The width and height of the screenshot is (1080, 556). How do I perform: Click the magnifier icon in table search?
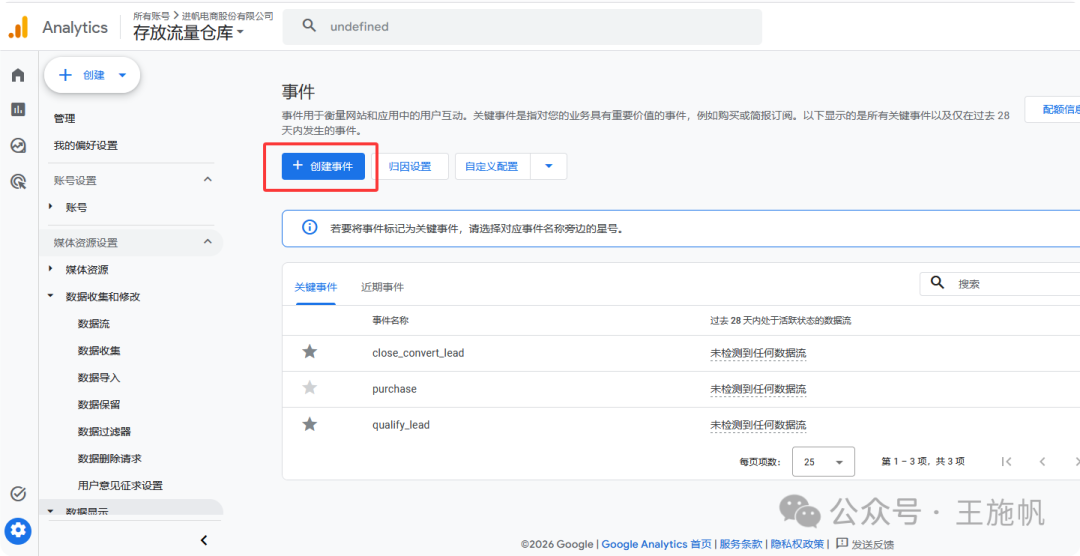(937, 283)
